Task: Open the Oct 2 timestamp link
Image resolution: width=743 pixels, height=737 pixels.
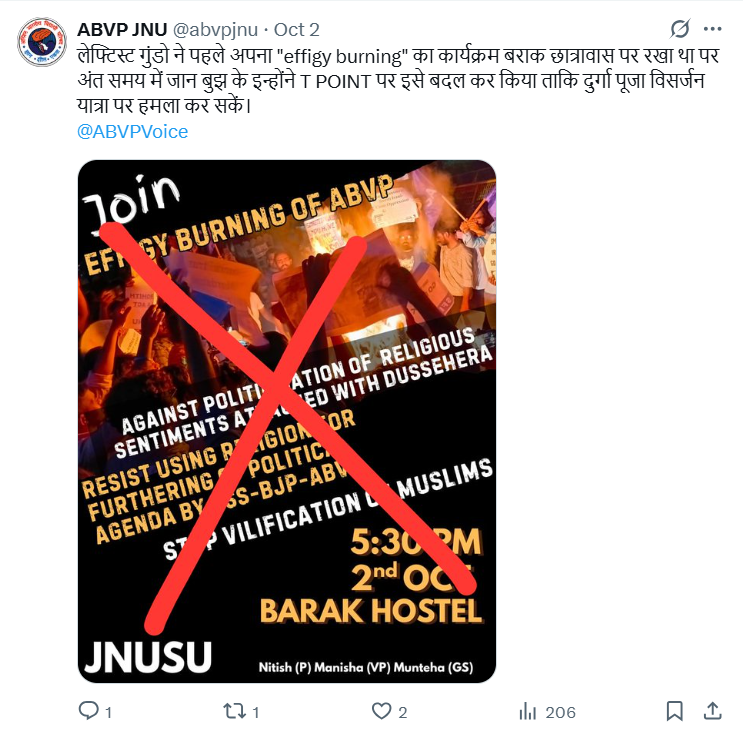Action: coord(297,30)
